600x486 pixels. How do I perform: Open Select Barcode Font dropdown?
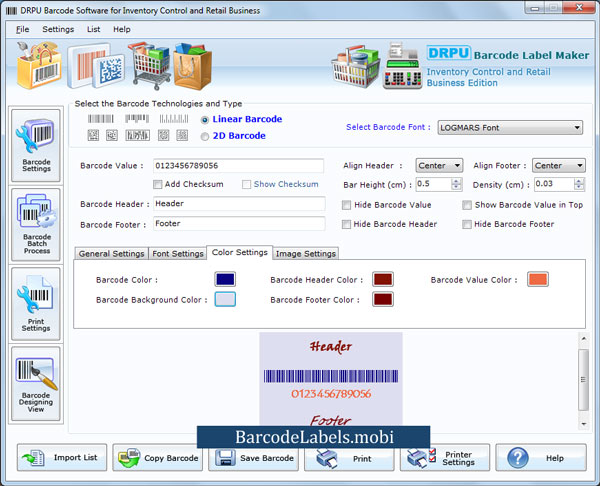[x=510, y=128]
